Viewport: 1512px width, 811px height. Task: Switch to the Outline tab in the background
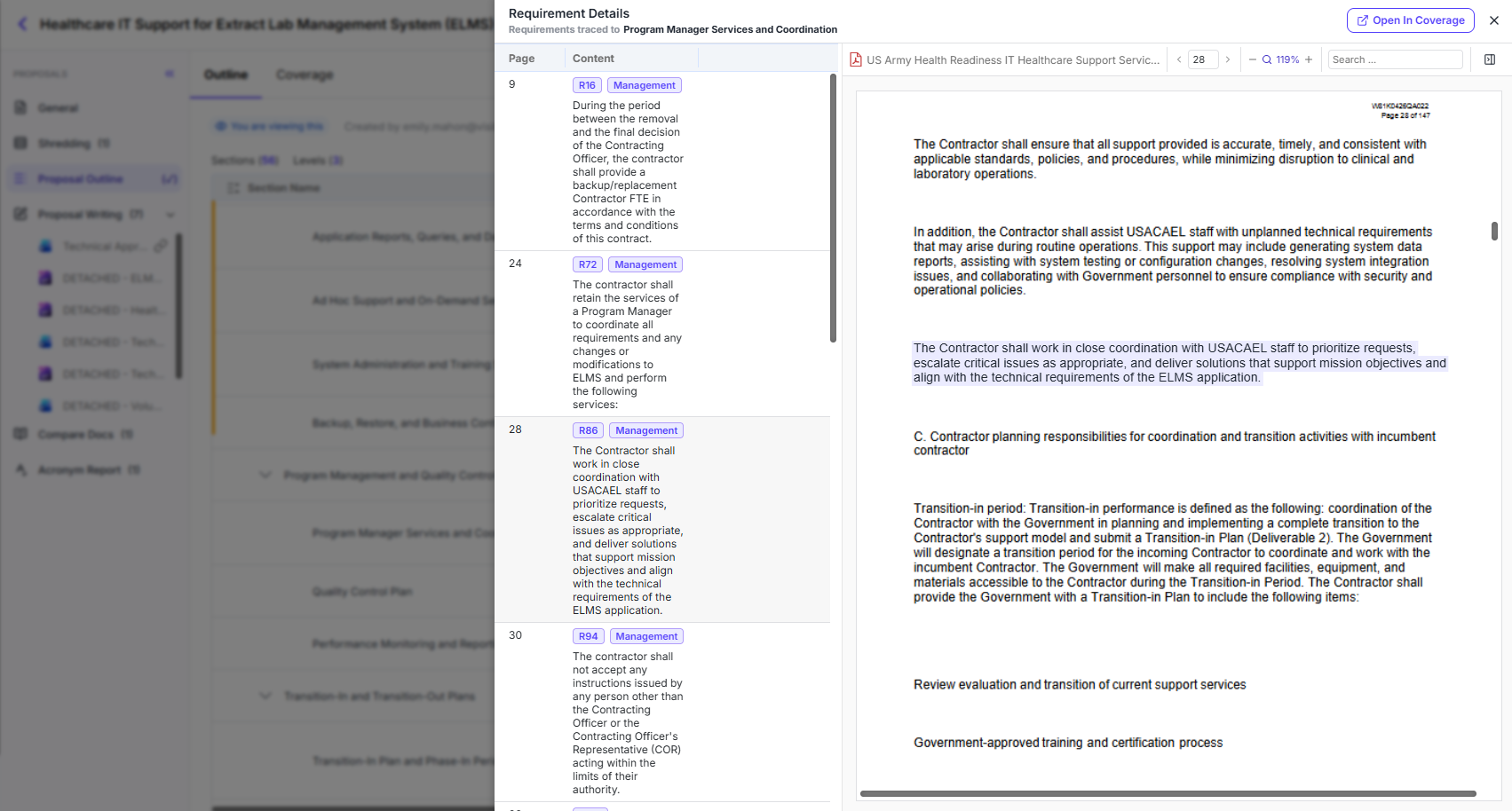226,75
